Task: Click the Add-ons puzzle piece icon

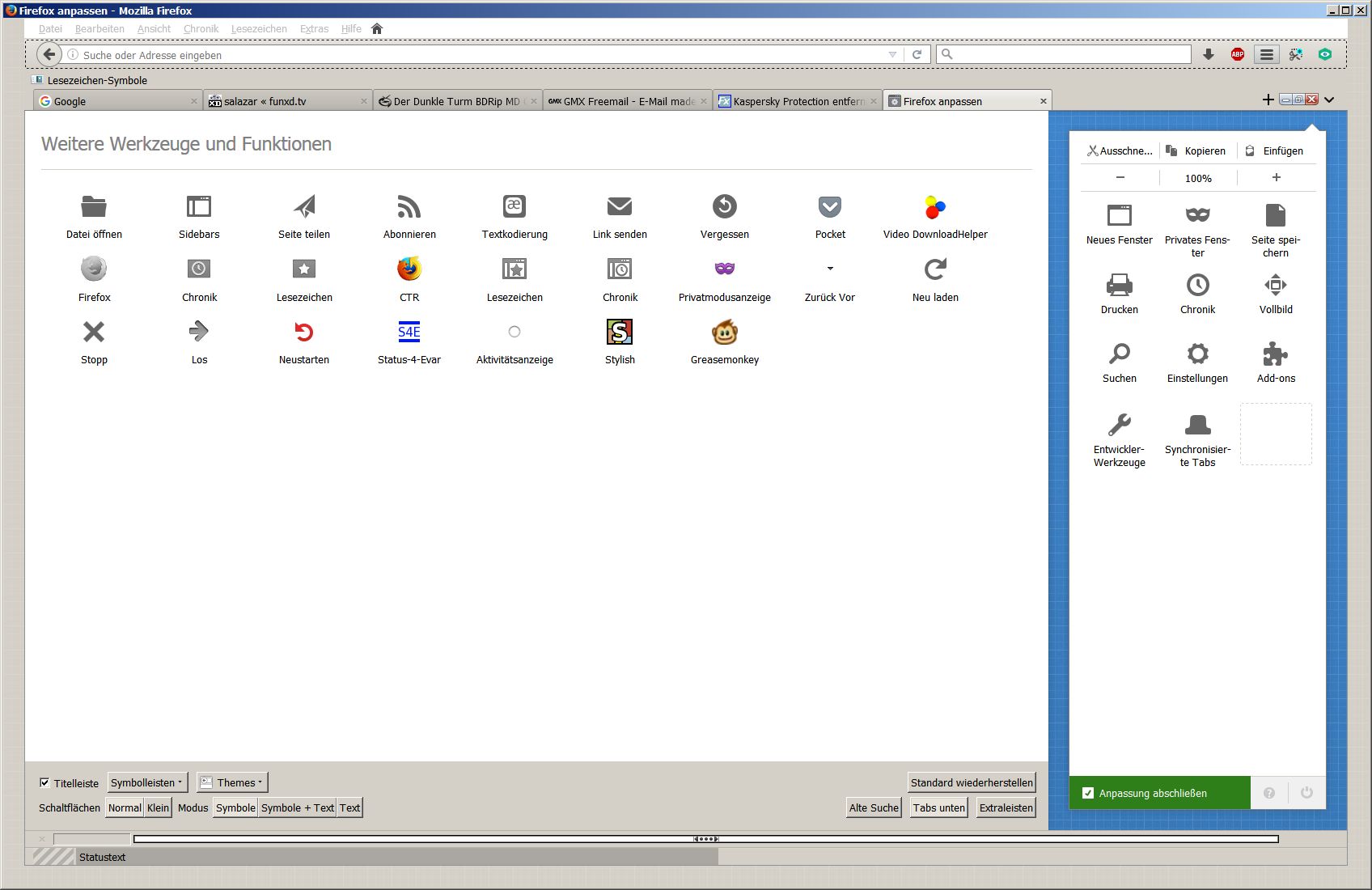Action: 1276,354
